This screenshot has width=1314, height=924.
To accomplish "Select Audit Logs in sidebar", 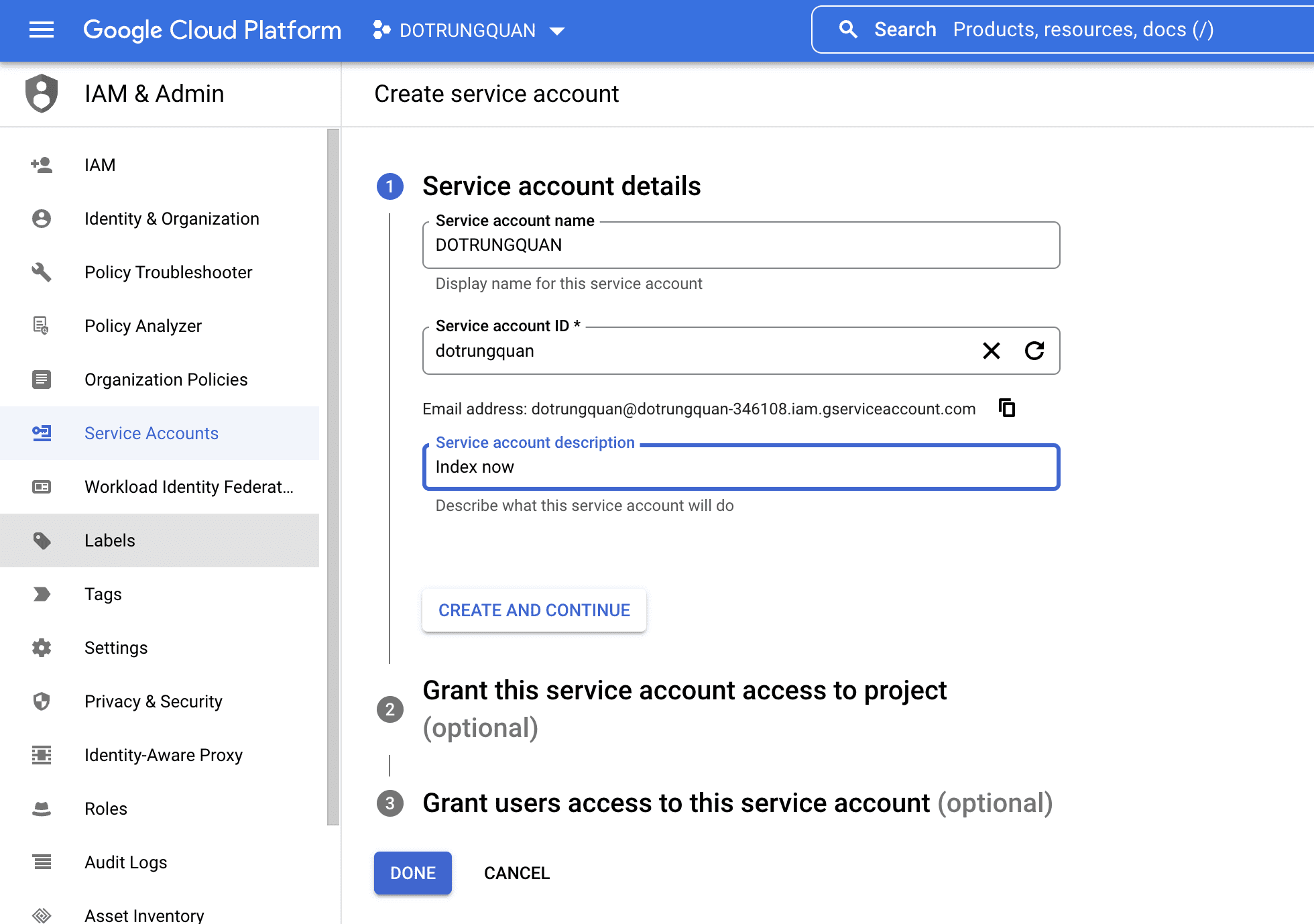I will [125, 862].
